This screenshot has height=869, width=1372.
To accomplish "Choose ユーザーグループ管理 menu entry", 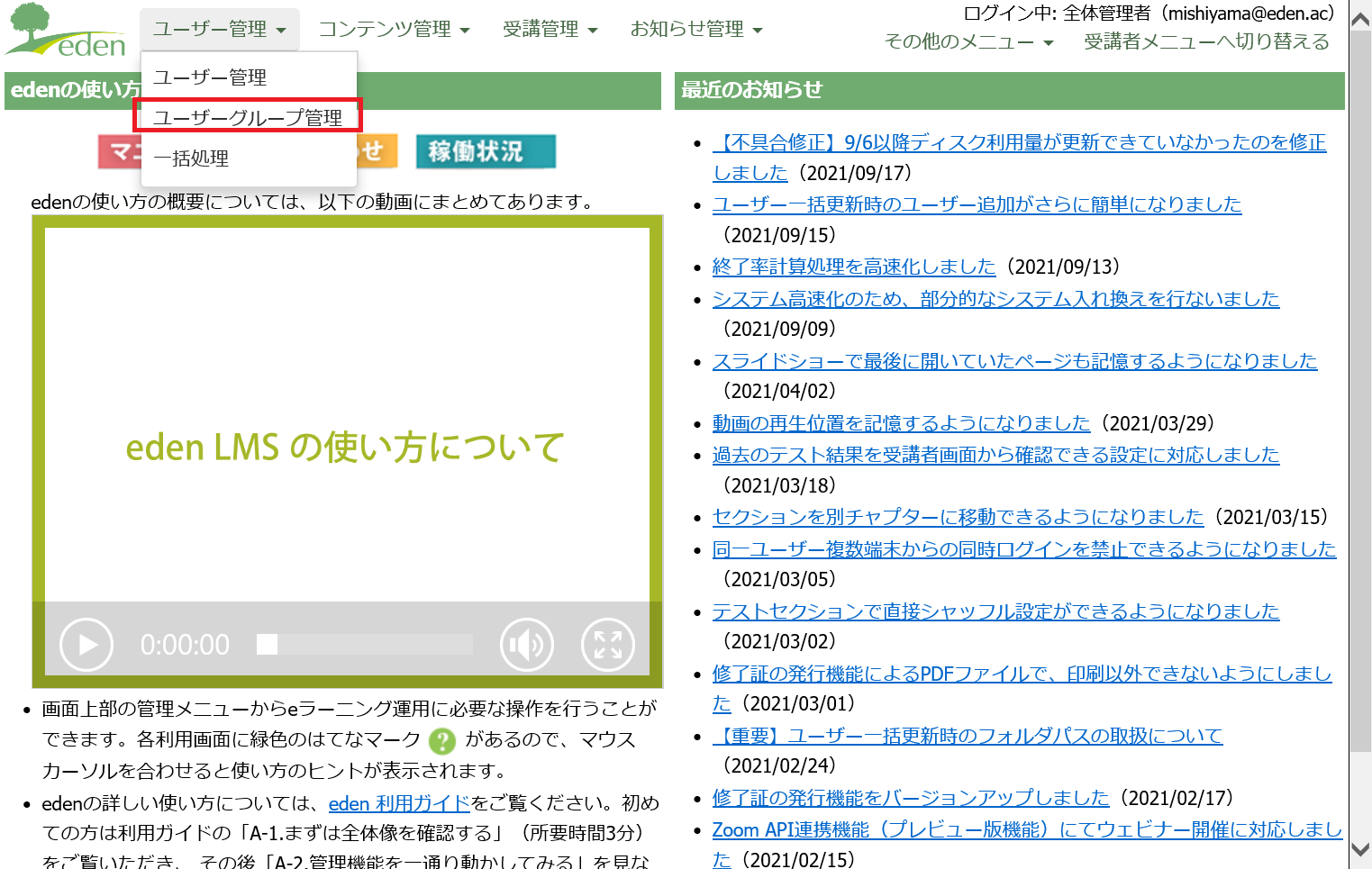I will click(249, 117).
